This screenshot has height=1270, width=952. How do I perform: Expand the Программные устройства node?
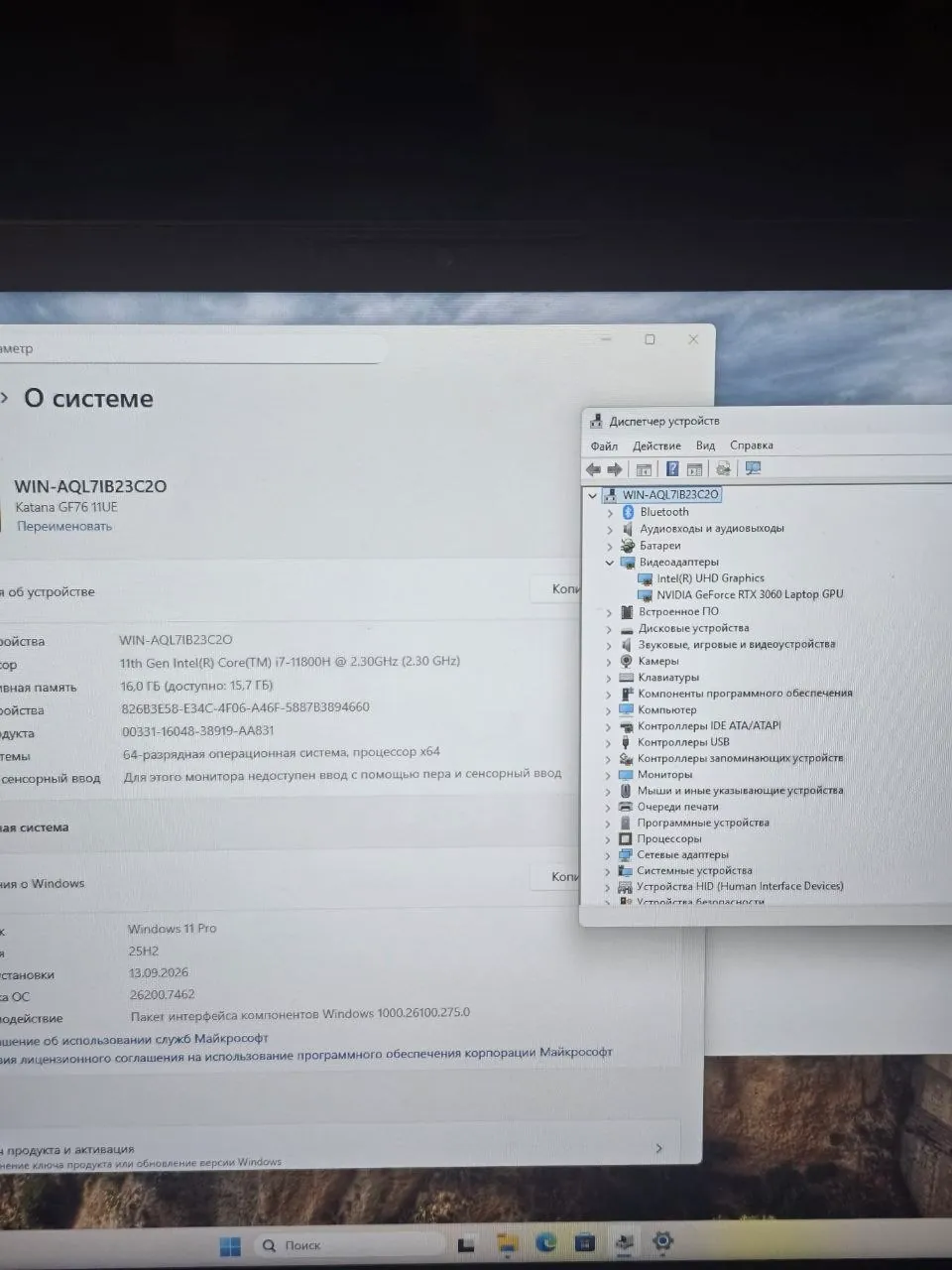(x=608, y=824)
